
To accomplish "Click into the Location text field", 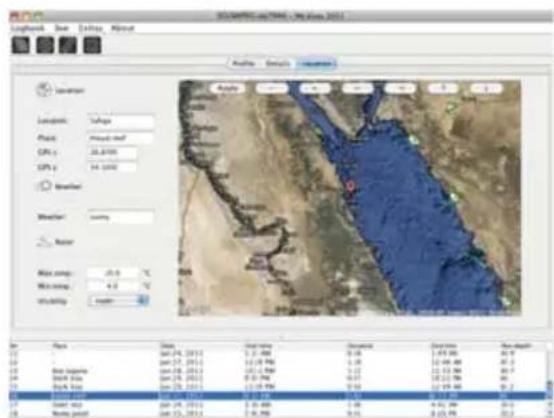I will [120, 121].
